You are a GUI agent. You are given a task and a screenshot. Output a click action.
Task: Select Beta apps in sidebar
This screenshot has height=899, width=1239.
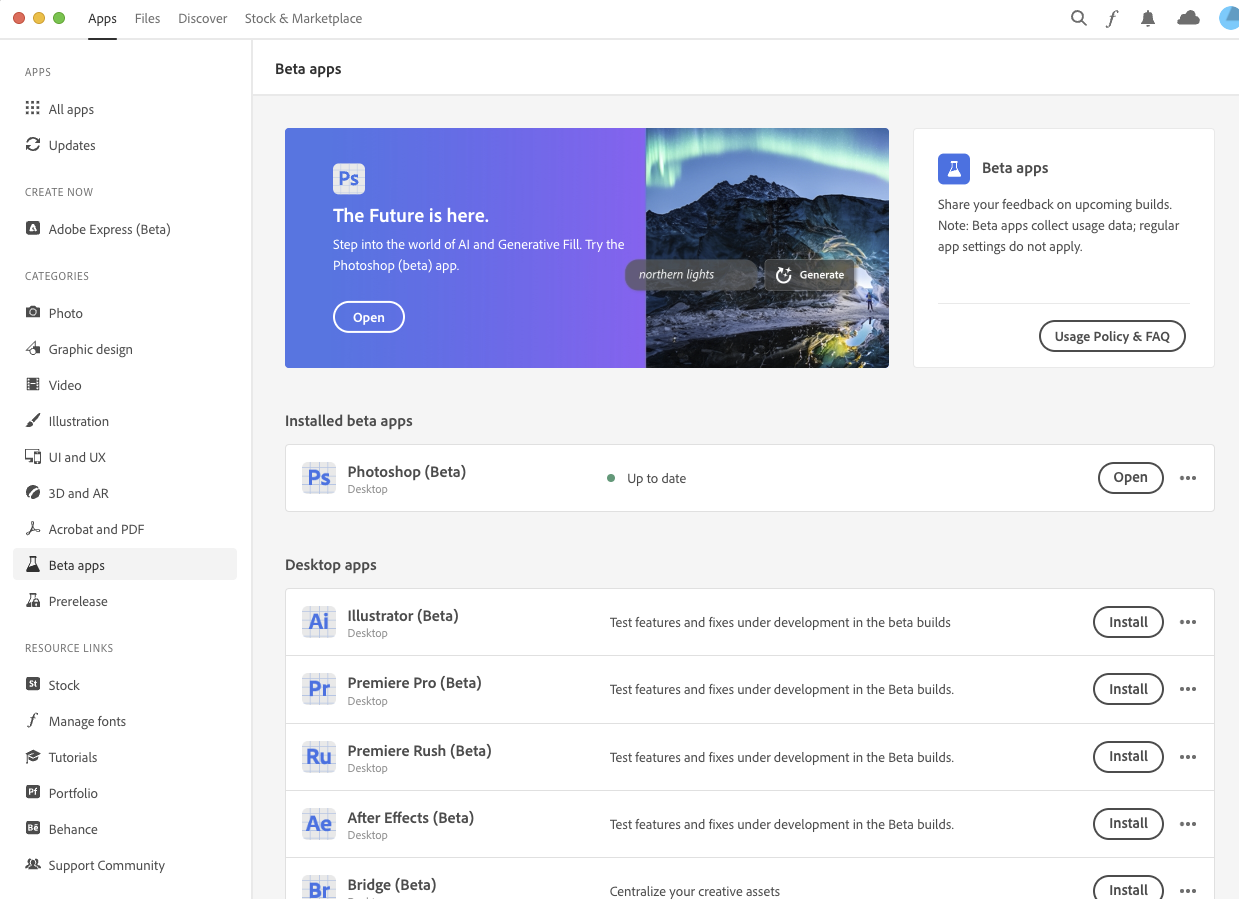(125, 565)
